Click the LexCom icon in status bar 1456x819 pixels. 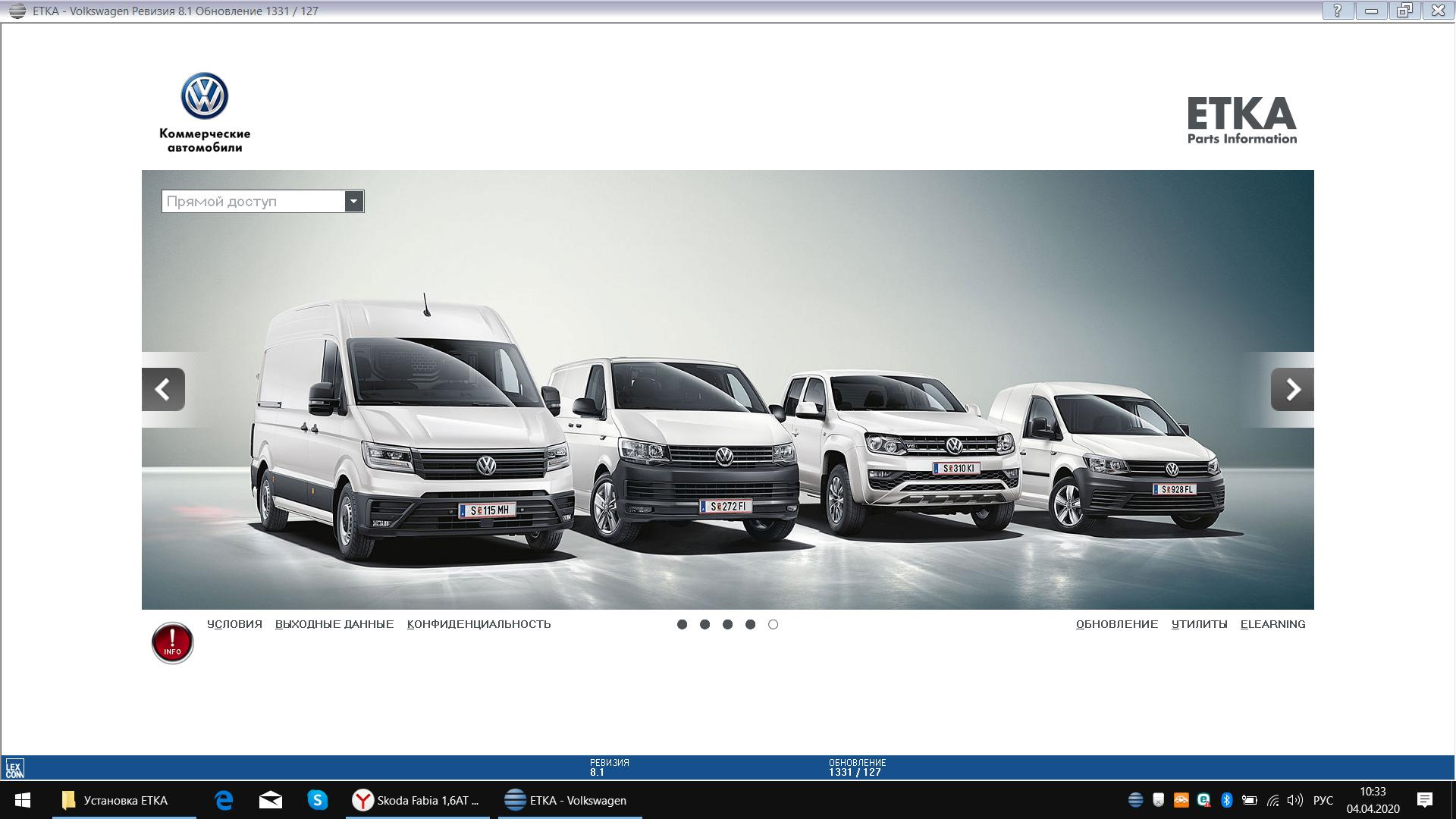[14, 768]
